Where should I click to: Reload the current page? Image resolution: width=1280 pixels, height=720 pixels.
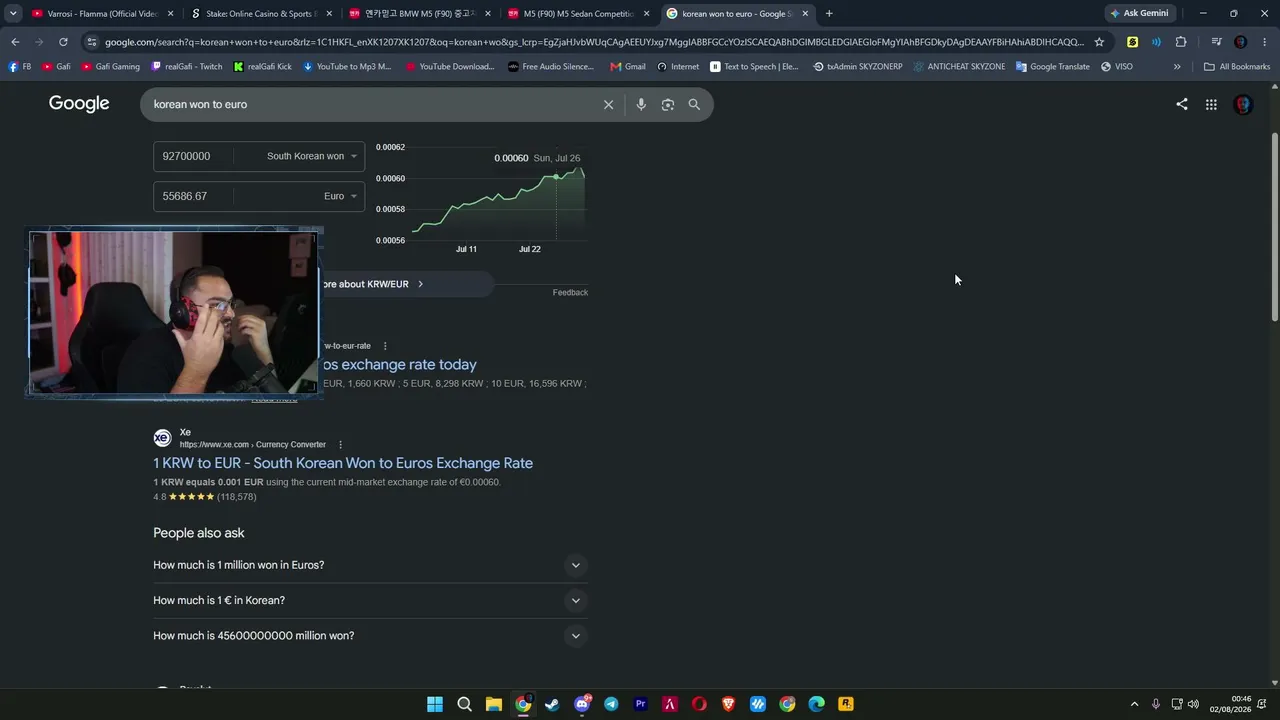[63, 42]
